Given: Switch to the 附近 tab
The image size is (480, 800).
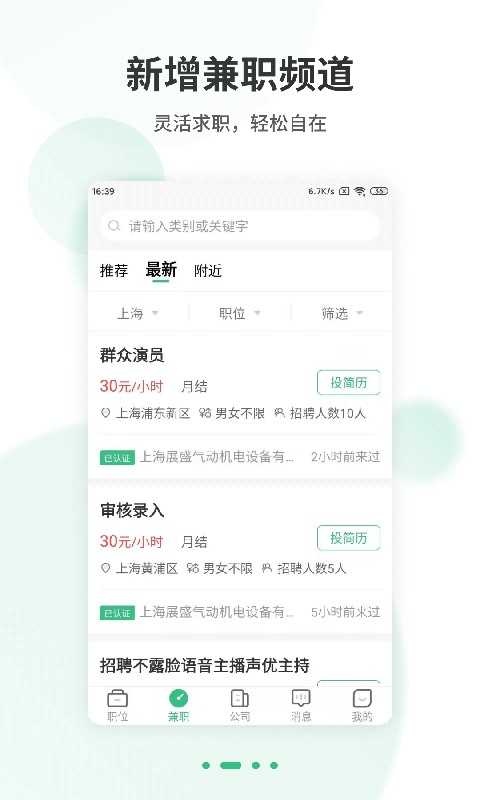Looking at the screenshot, I should (x=208, y=270).
